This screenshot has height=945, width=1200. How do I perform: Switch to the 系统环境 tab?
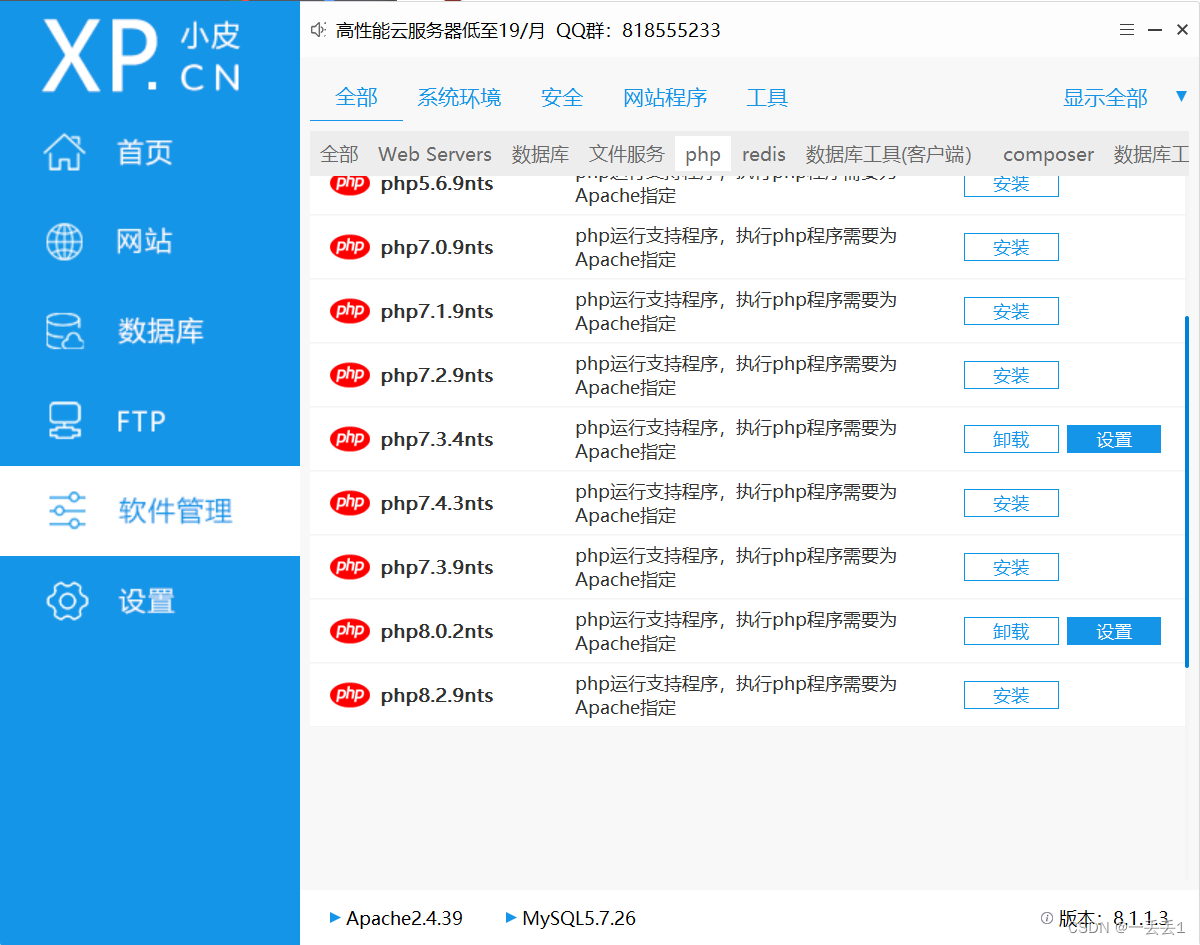[460, 97]
